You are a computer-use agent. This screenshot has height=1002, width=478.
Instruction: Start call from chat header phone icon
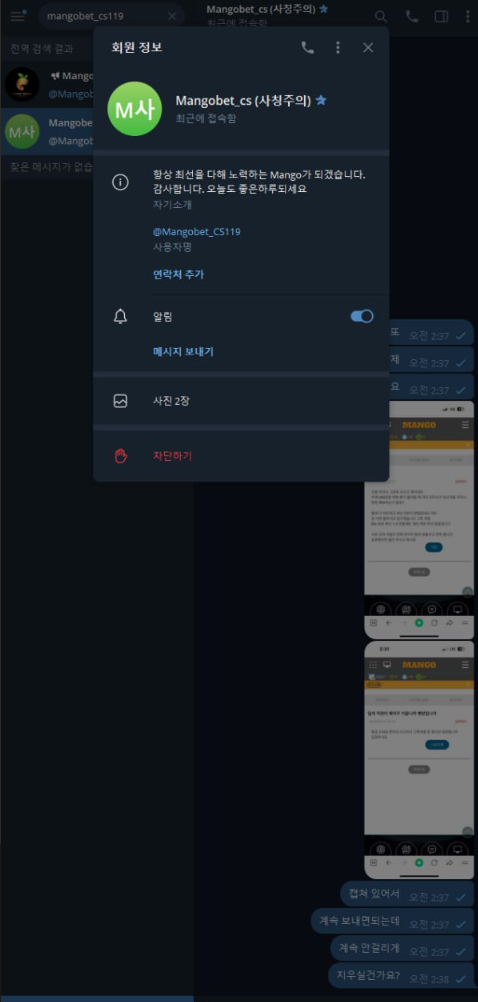(x=412, y=17)
